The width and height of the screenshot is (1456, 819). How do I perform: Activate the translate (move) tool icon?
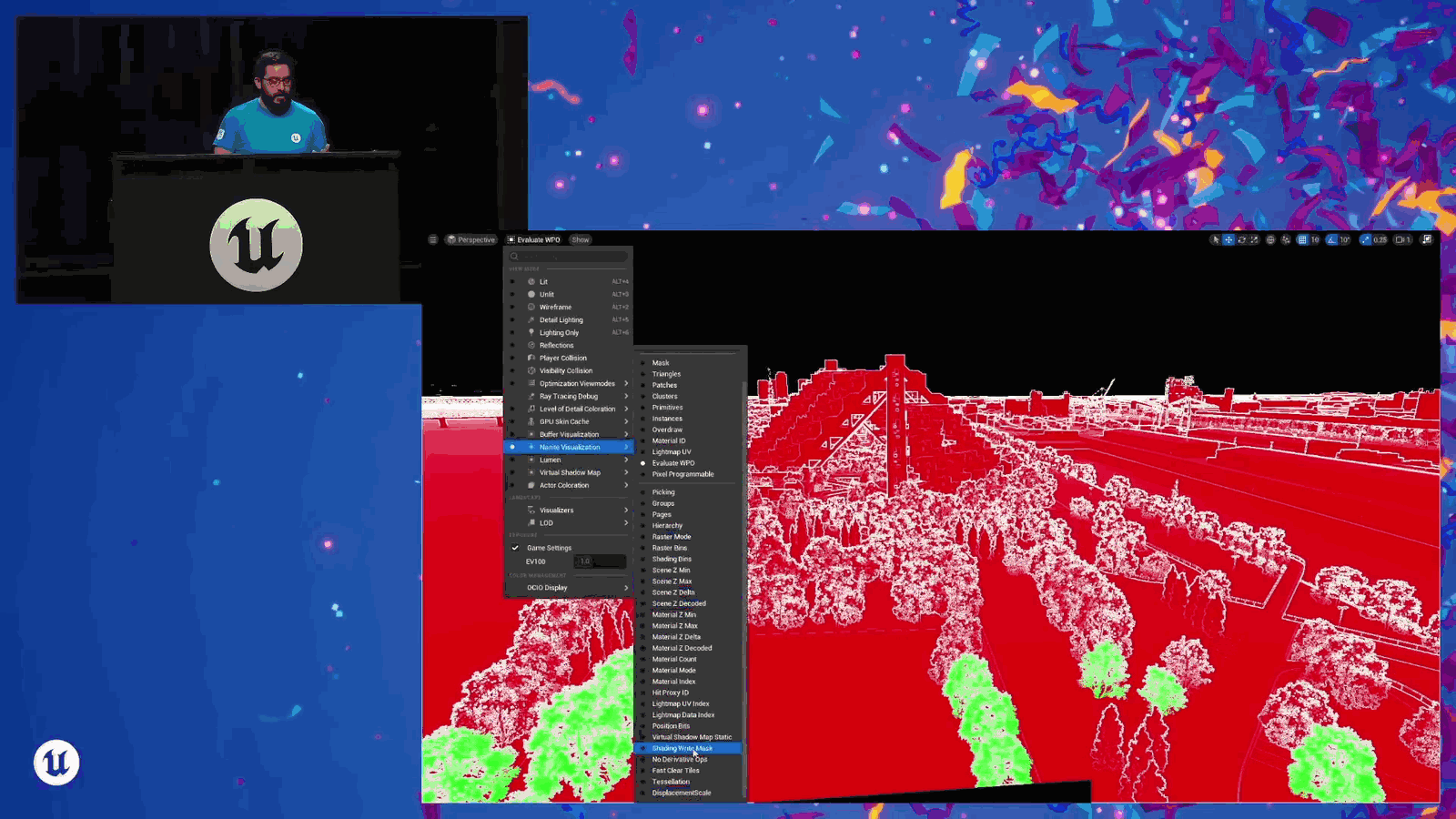tap(1228, 240)
